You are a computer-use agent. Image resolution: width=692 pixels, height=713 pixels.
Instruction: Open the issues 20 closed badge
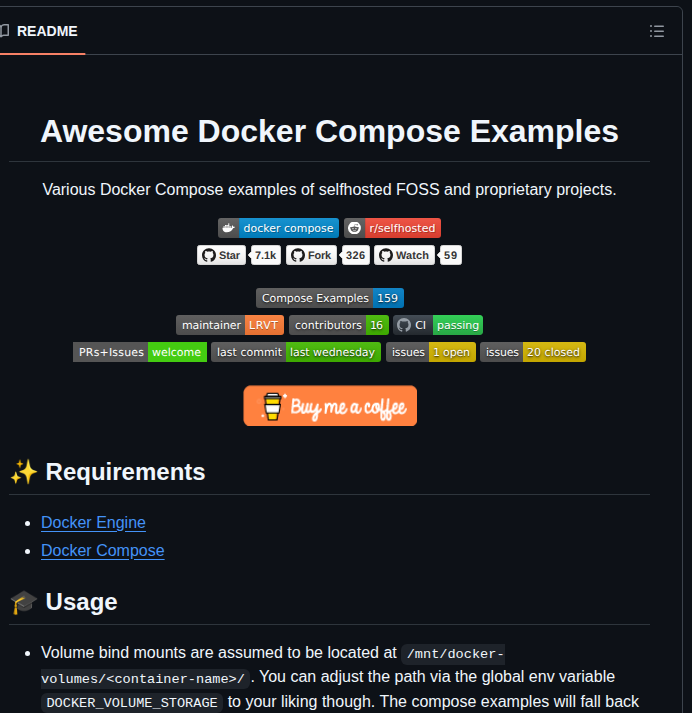[x=532, y=352]
